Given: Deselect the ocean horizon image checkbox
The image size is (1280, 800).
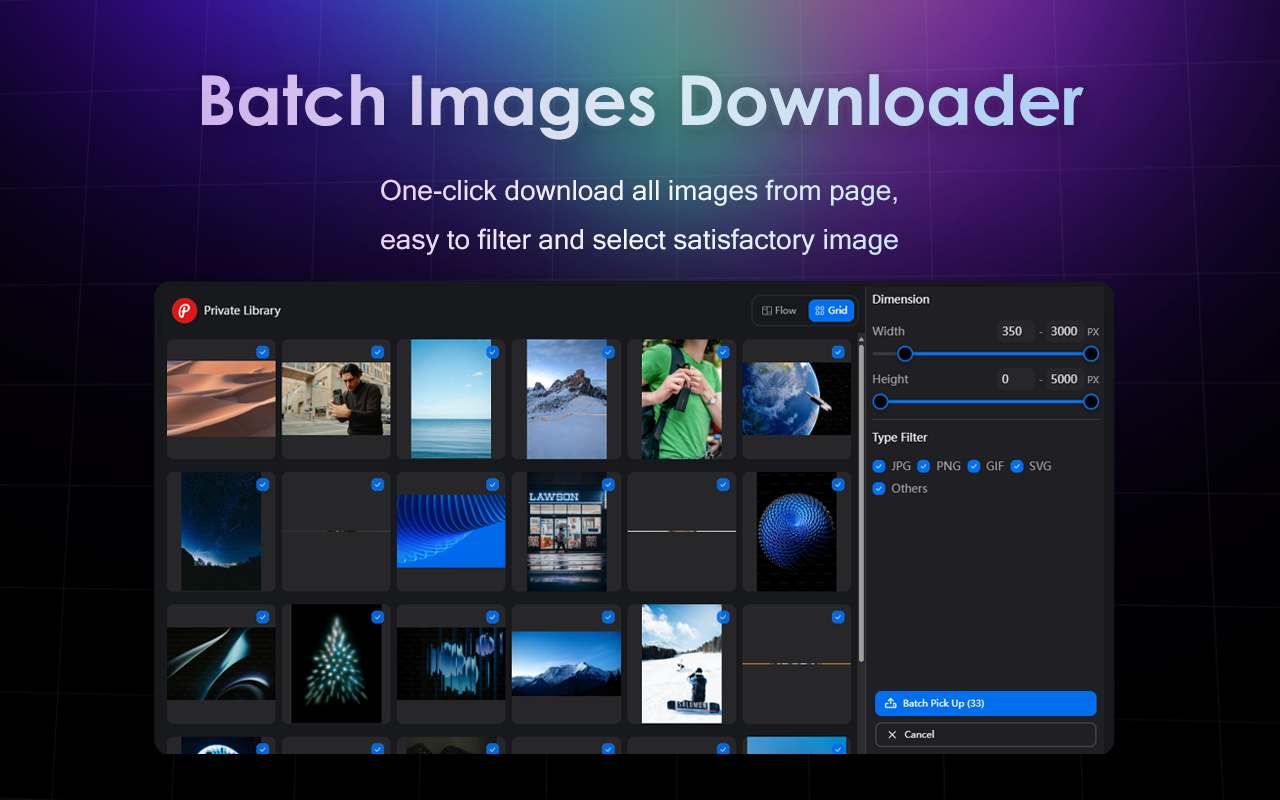Looking at the screenshot, I should 492,352.
